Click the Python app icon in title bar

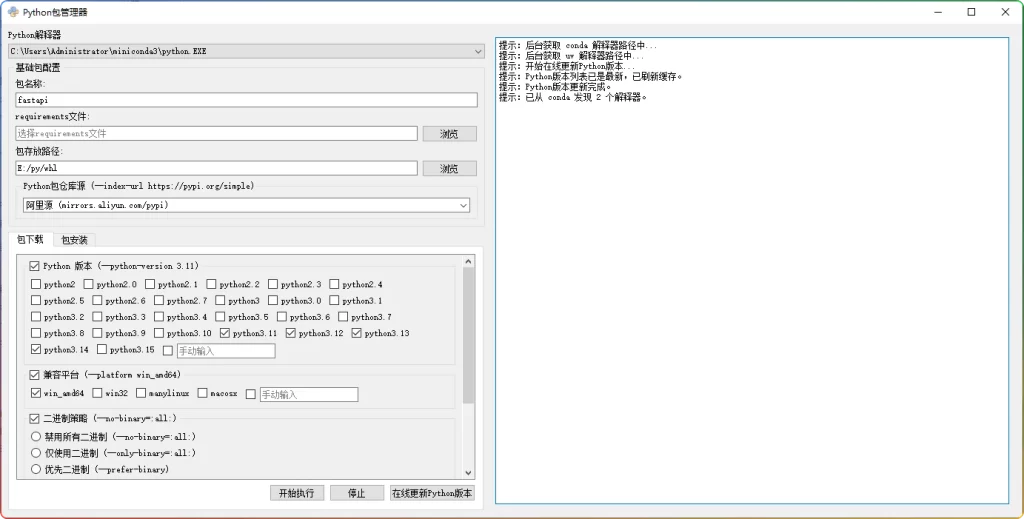click(13, 12)
